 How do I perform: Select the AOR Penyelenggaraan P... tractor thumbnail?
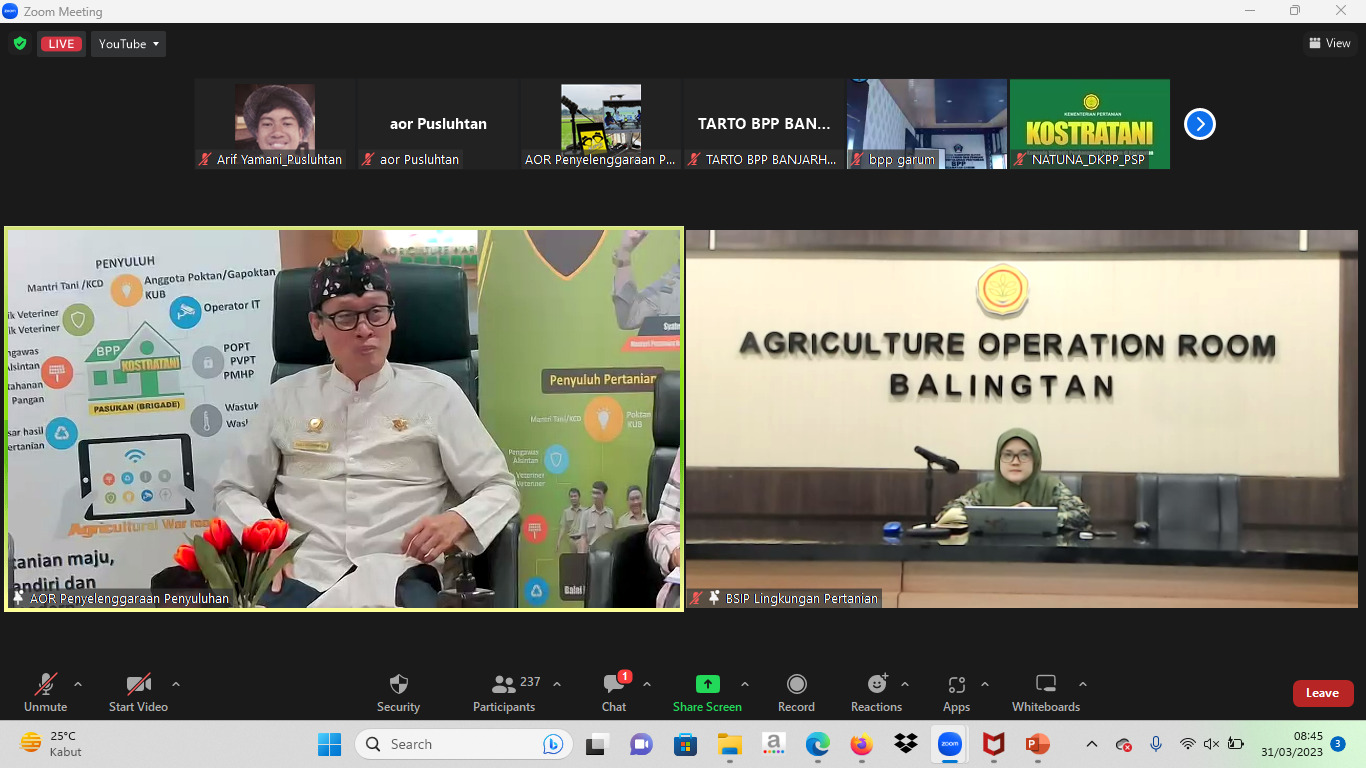click(x=601, y=124)
